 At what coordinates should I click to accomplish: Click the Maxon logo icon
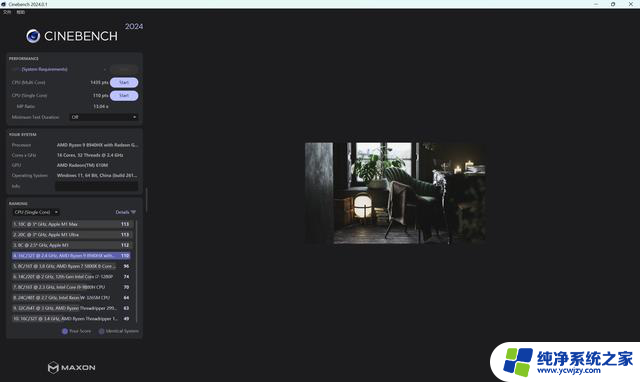point(53,367)
